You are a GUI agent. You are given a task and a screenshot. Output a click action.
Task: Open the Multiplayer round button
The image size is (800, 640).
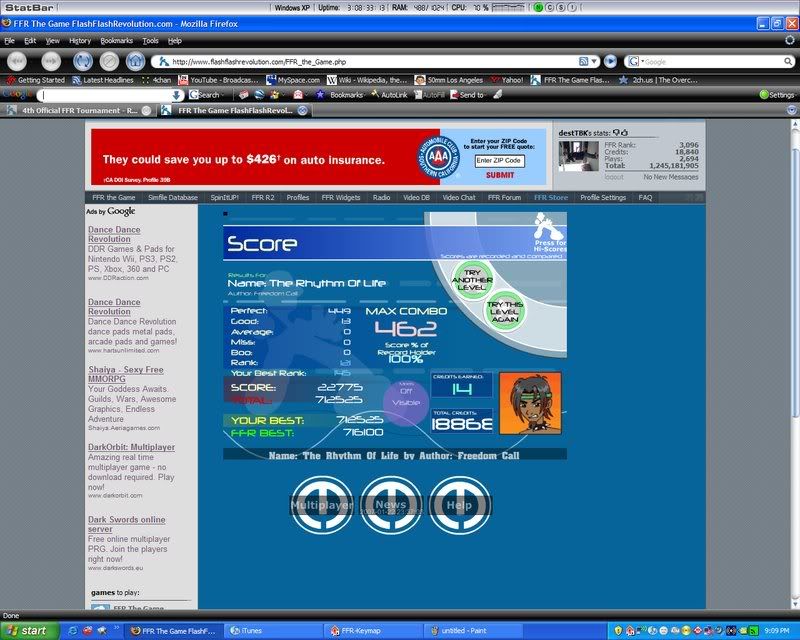pos(322,504)
